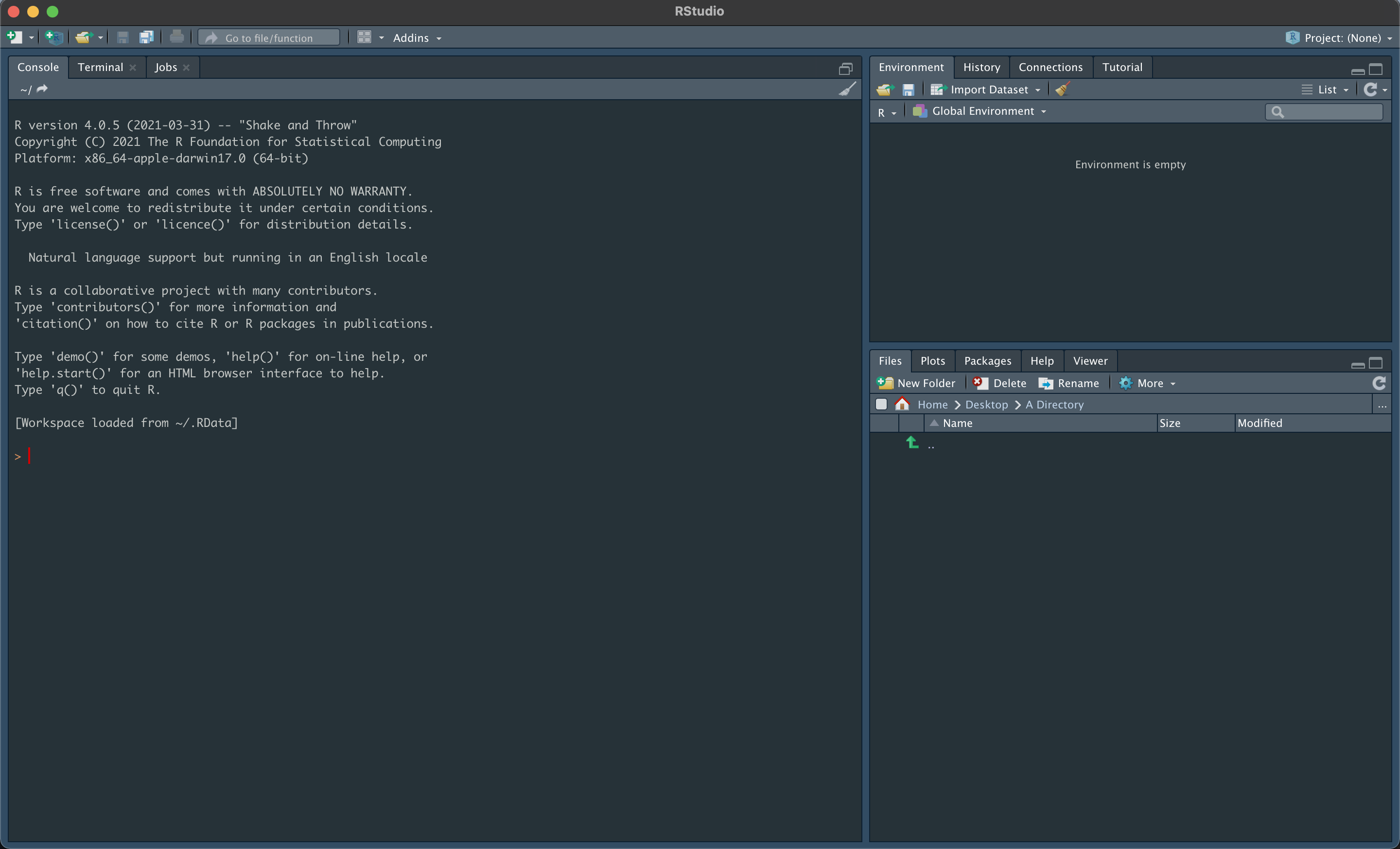The height and width of the screenshot is (849, 1400).
Task: Go up to parent directory green arrow
Action: [912, 442]
